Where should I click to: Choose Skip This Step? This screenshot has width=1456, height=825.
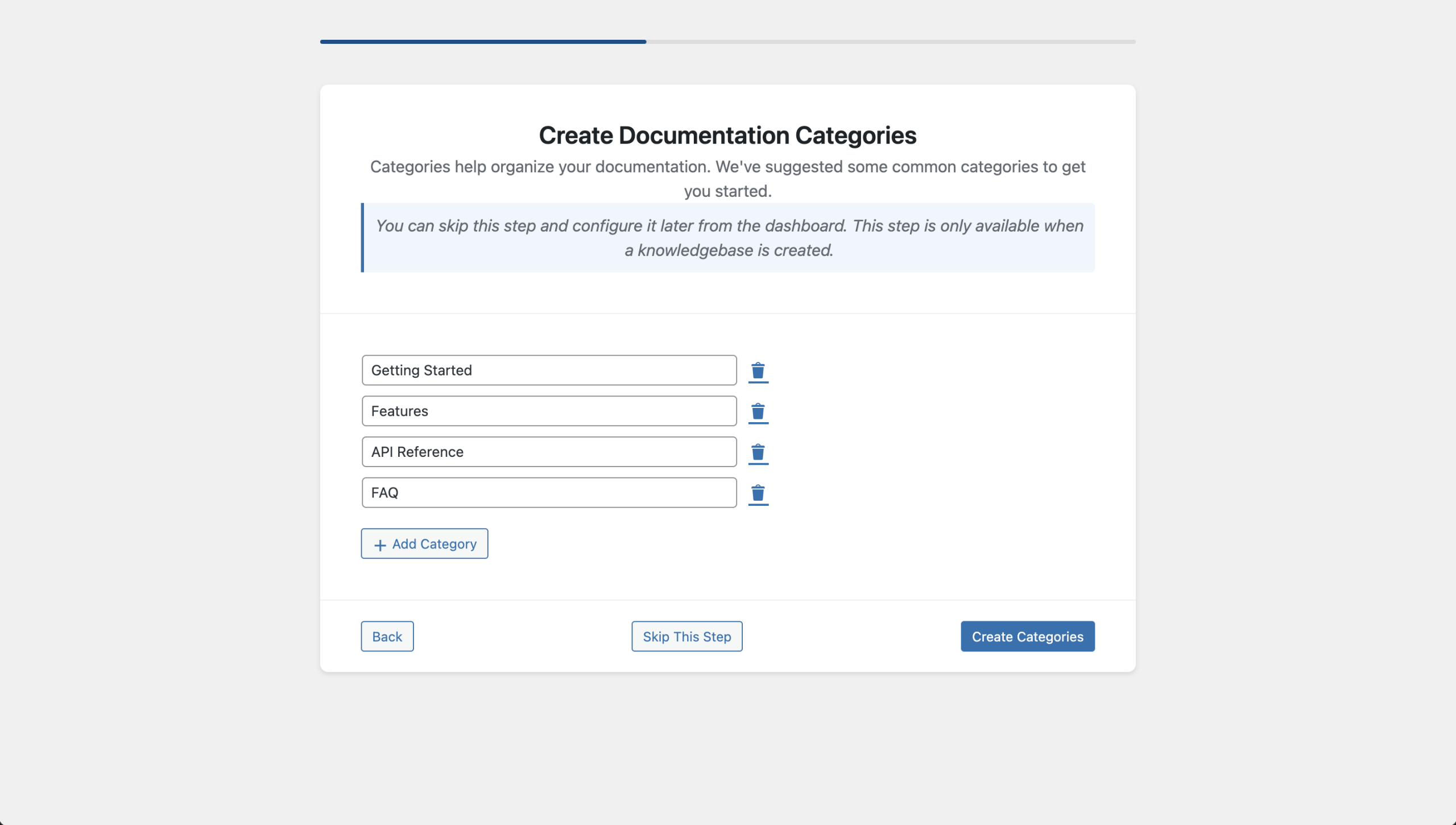(x=686, y=636)
